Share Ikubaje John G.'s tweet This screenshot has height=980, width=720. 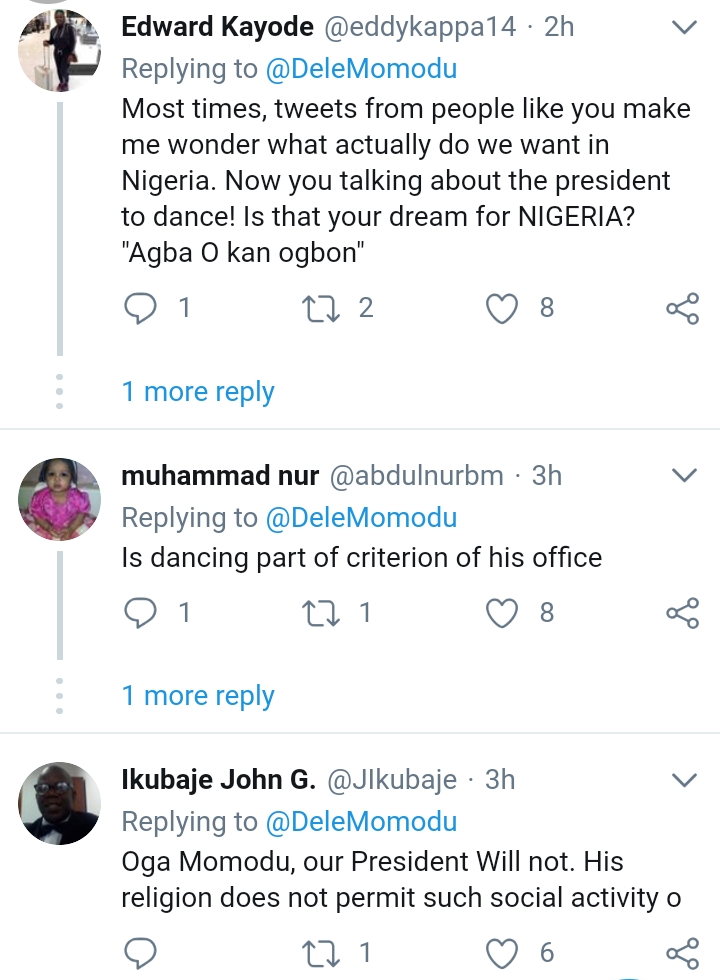click(x=682, y=953)
